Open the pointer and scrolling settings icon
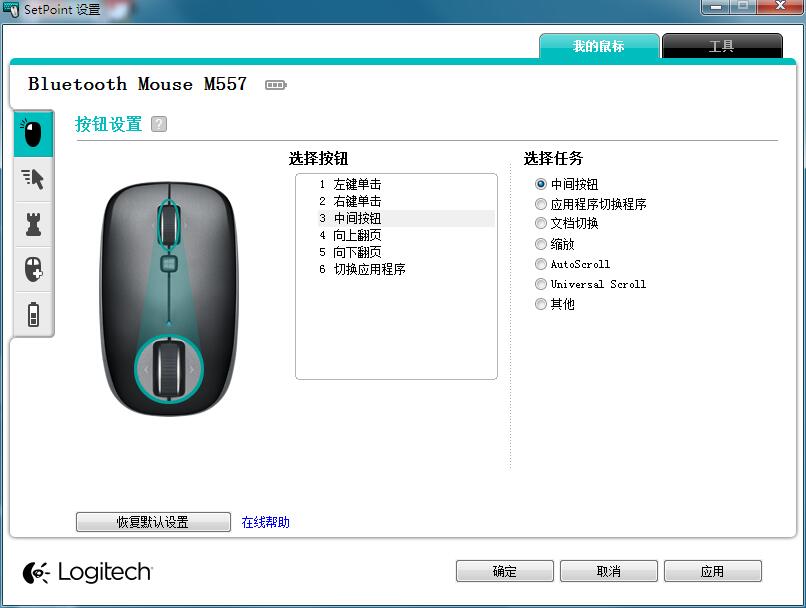Image resolution: width=806 pixels, height=608 pixels. (x=33, y=179)
